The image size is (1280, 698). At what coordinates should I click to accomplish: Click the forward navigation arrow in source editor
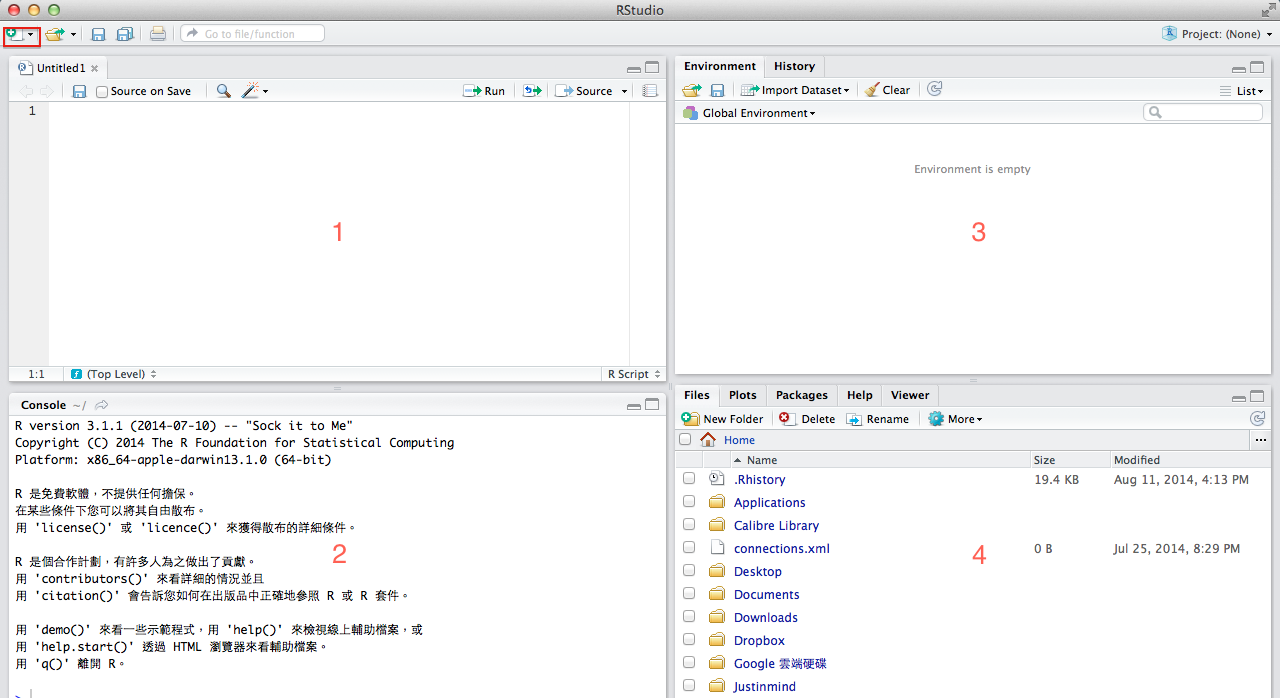46,91
